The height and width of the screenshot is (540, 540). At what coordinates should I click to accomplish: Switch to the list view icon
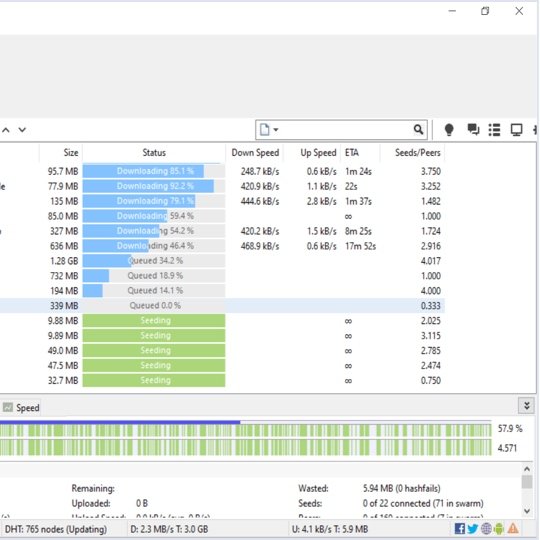pyautogui.click(x=494, y=130)
